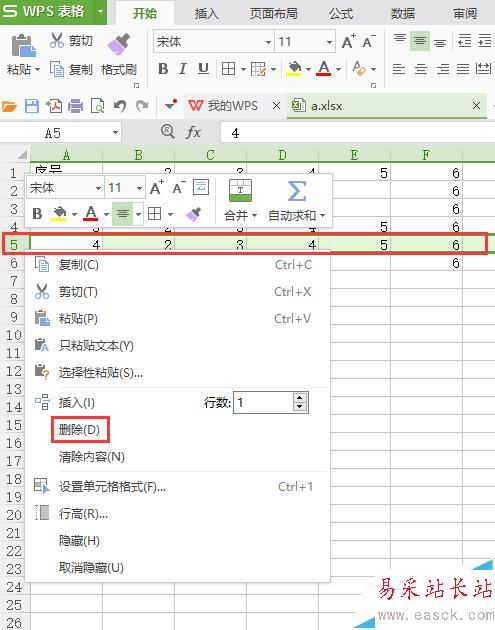Screen dimensions: 495x630
Task: Open the 公式 ribbon tab
Action: point(341,14)
